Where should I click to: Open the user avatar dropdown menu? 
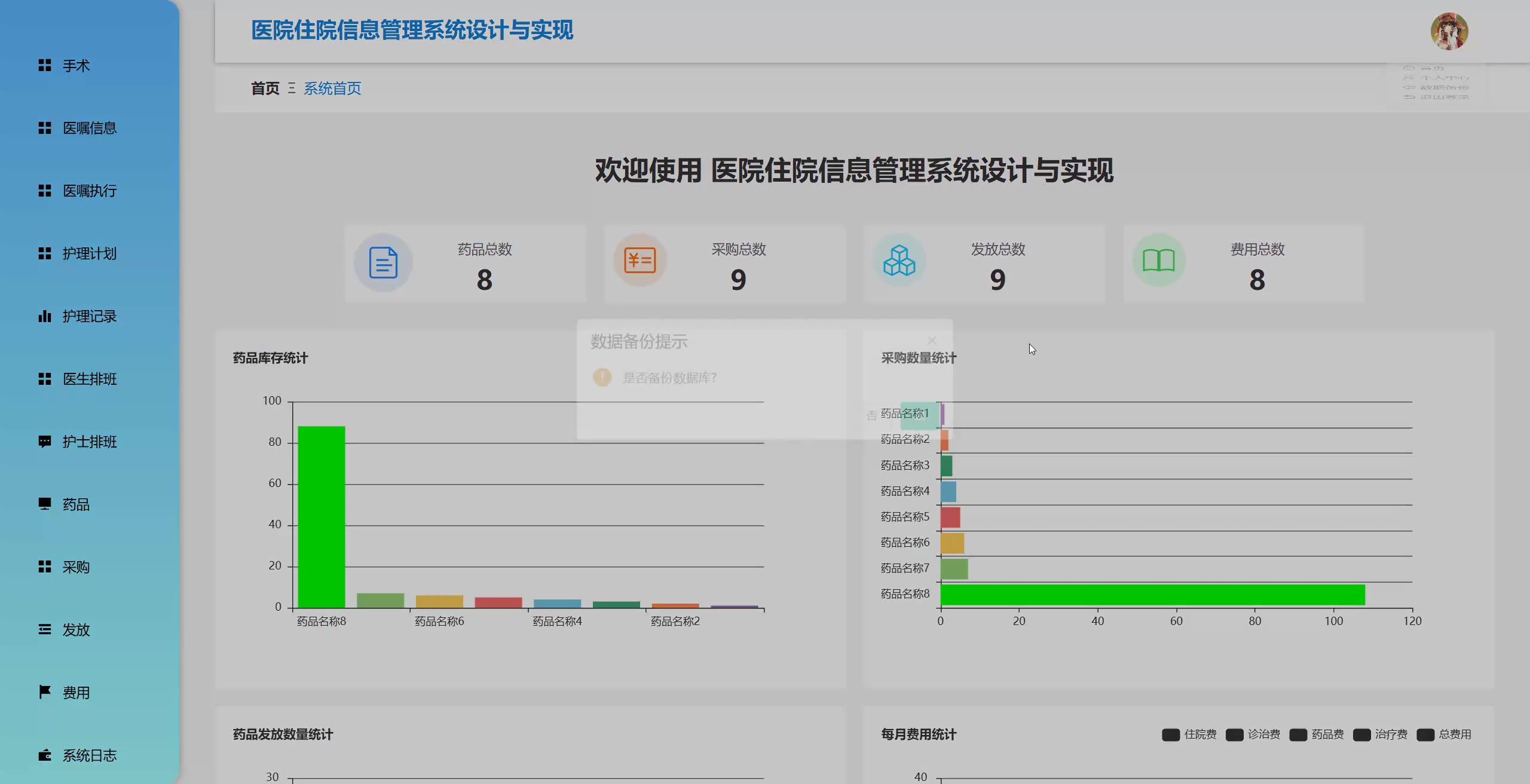[1449, 31]
